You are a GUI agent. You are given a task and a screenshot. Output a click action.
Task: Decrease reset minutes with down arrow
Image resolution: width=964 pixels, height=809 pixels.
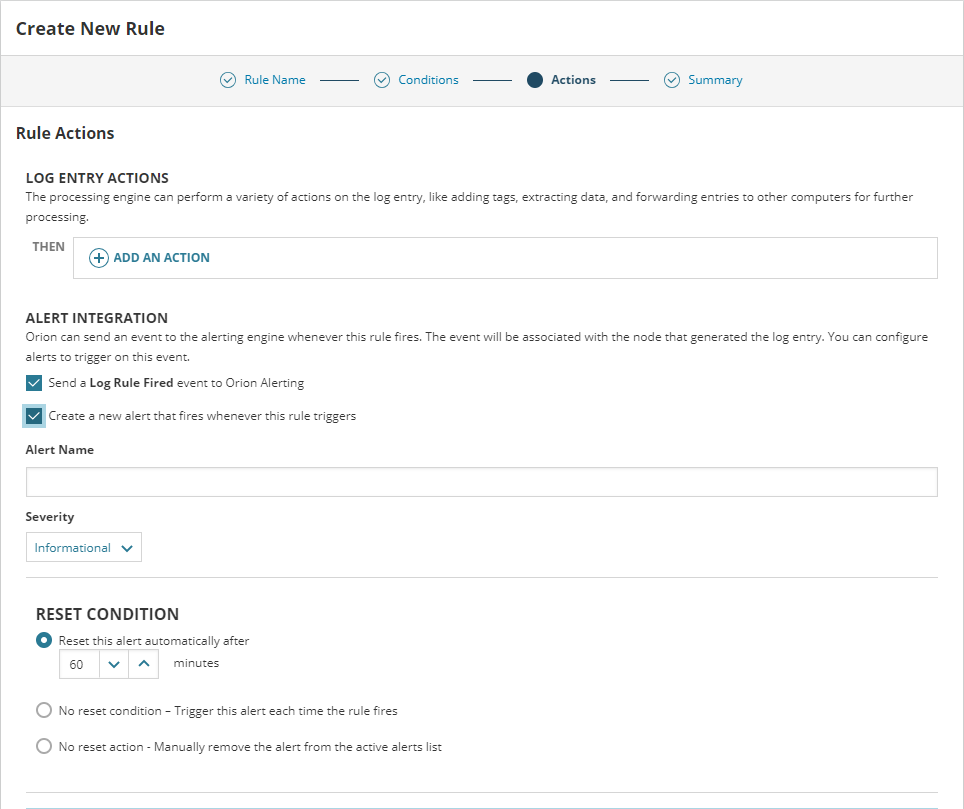114,664
